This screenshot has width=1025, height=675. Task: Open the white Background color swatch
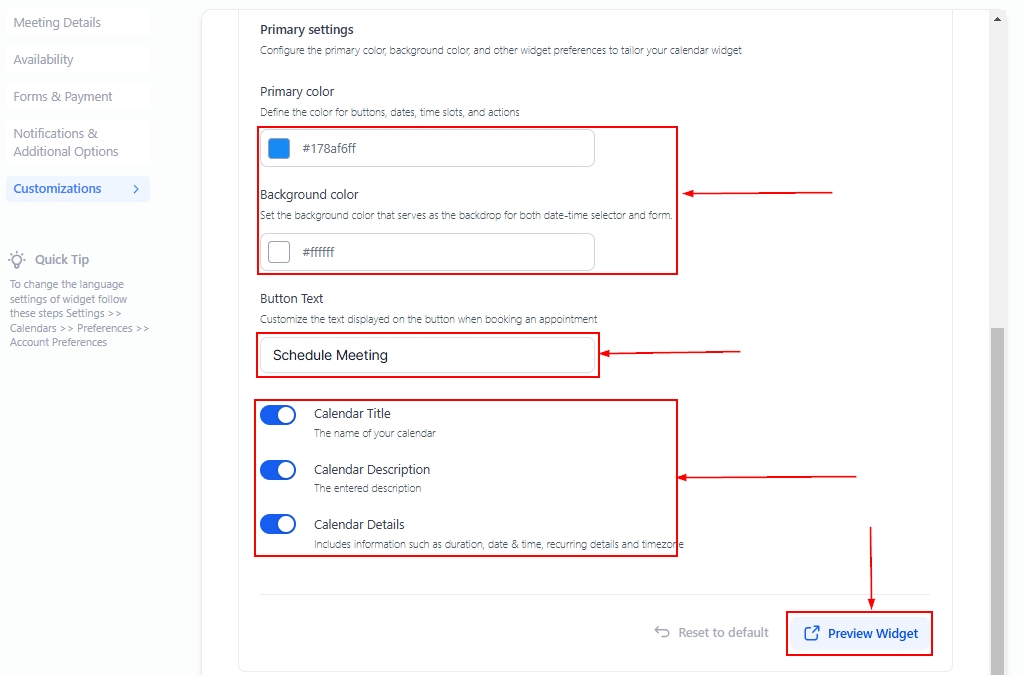[279, 252]
